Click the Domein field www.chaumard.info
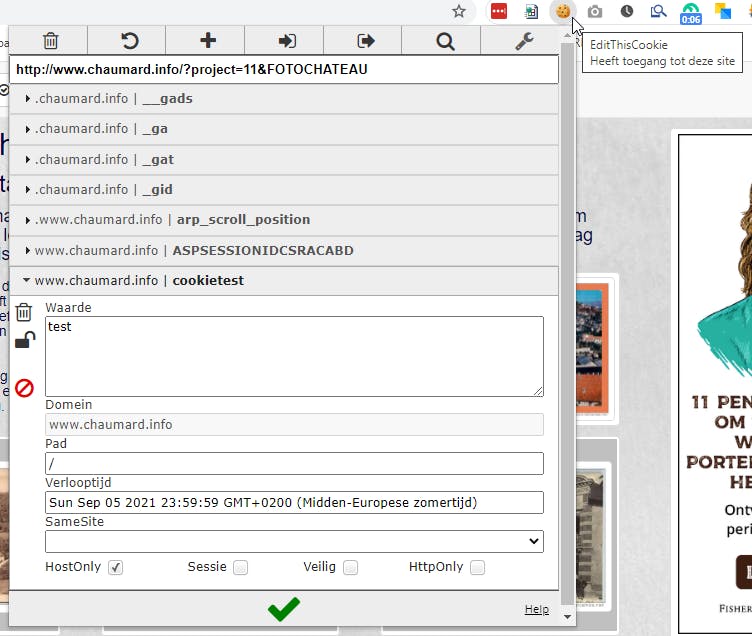This screenshot has height=636, width=752. pos(294,424)
